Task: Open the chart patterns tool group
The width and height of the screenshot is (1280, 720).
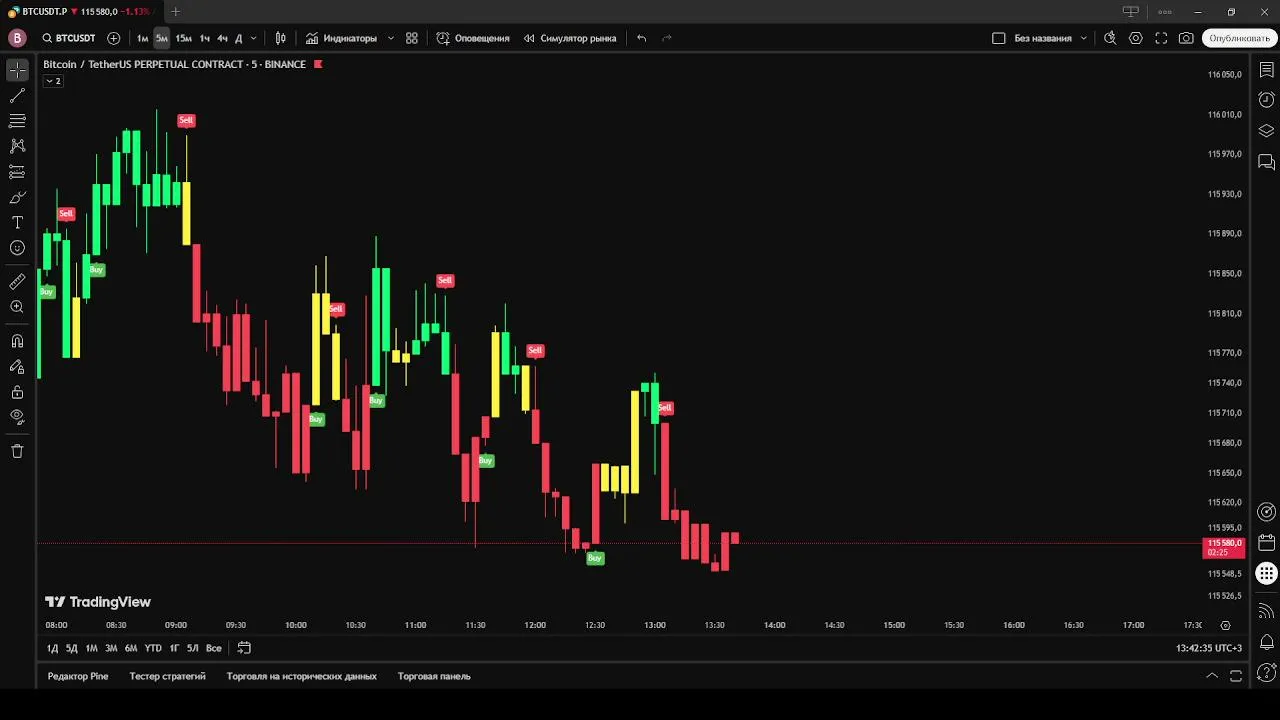Action: [17, 146]
